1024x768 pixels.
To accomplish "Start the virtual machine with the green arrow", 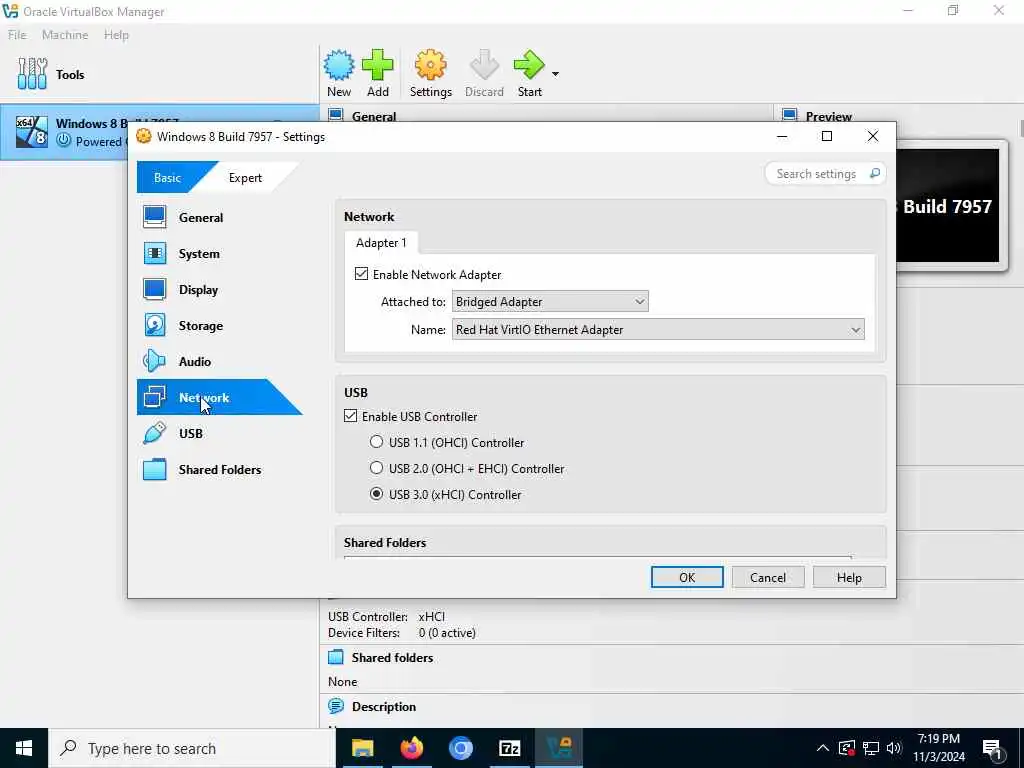I will (529, 65).
